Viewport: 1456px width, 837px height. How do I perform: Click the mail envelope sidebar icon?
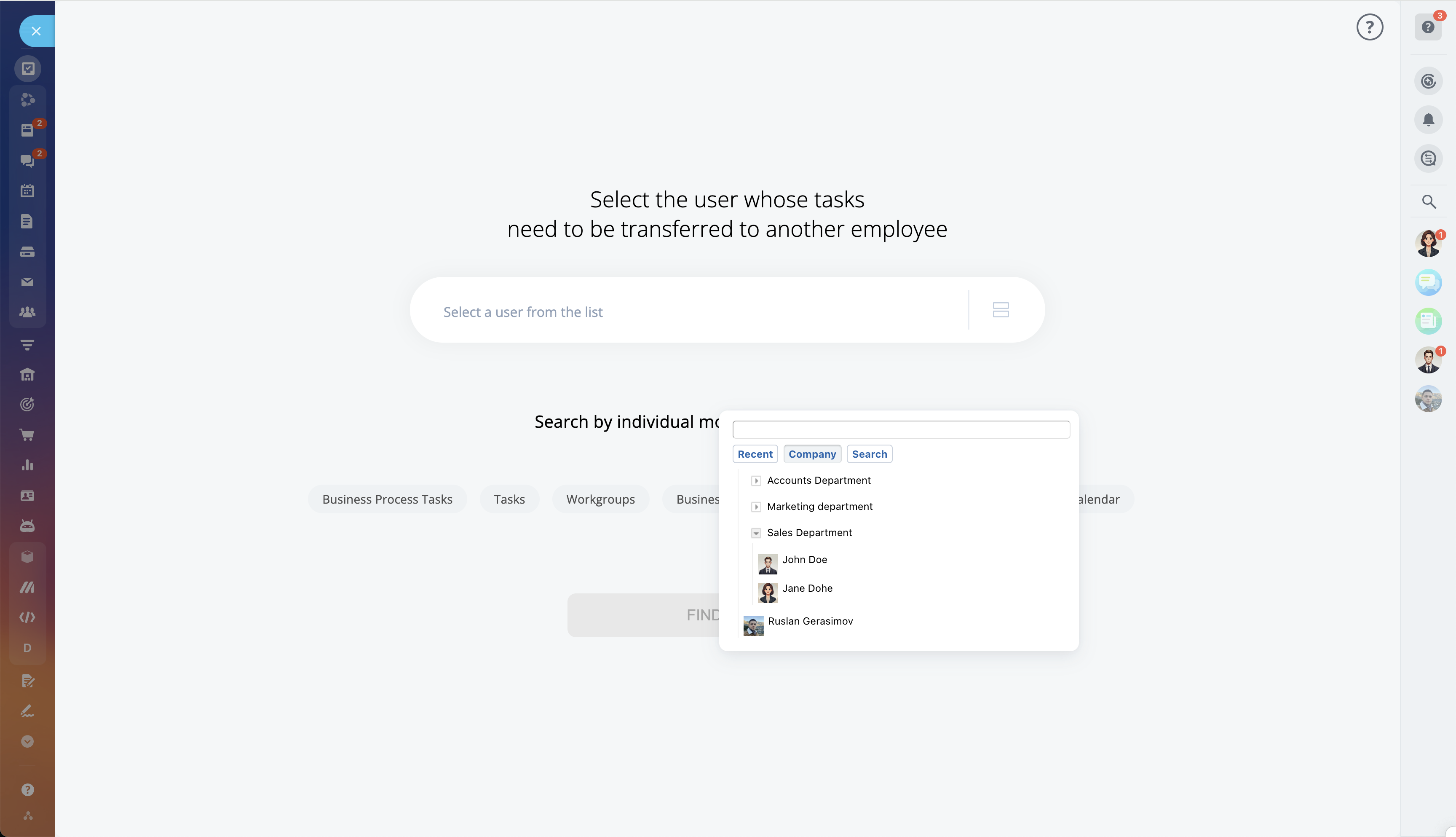click(x=27, y=282)
